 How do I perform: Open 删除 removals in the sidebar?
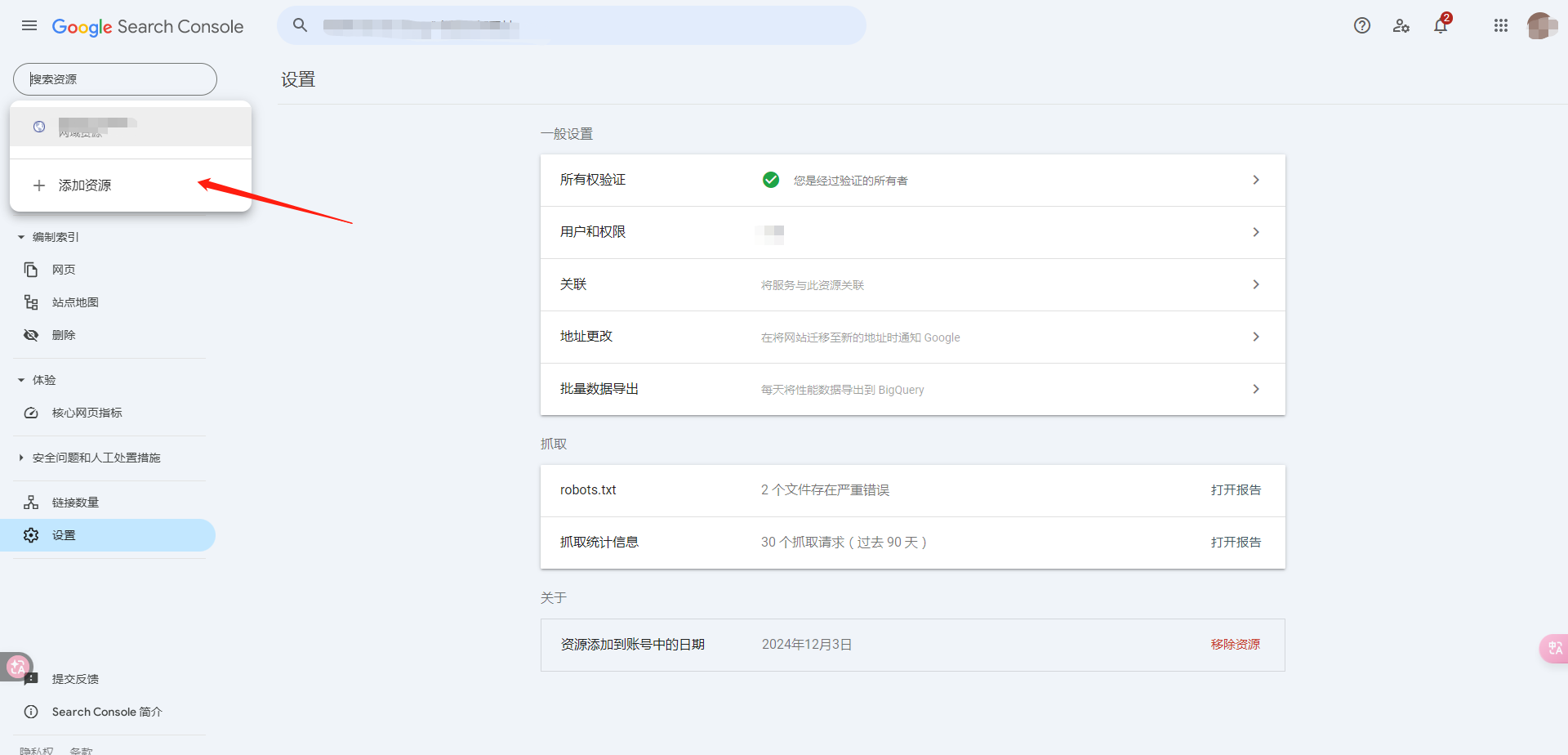tap(64, 335)
